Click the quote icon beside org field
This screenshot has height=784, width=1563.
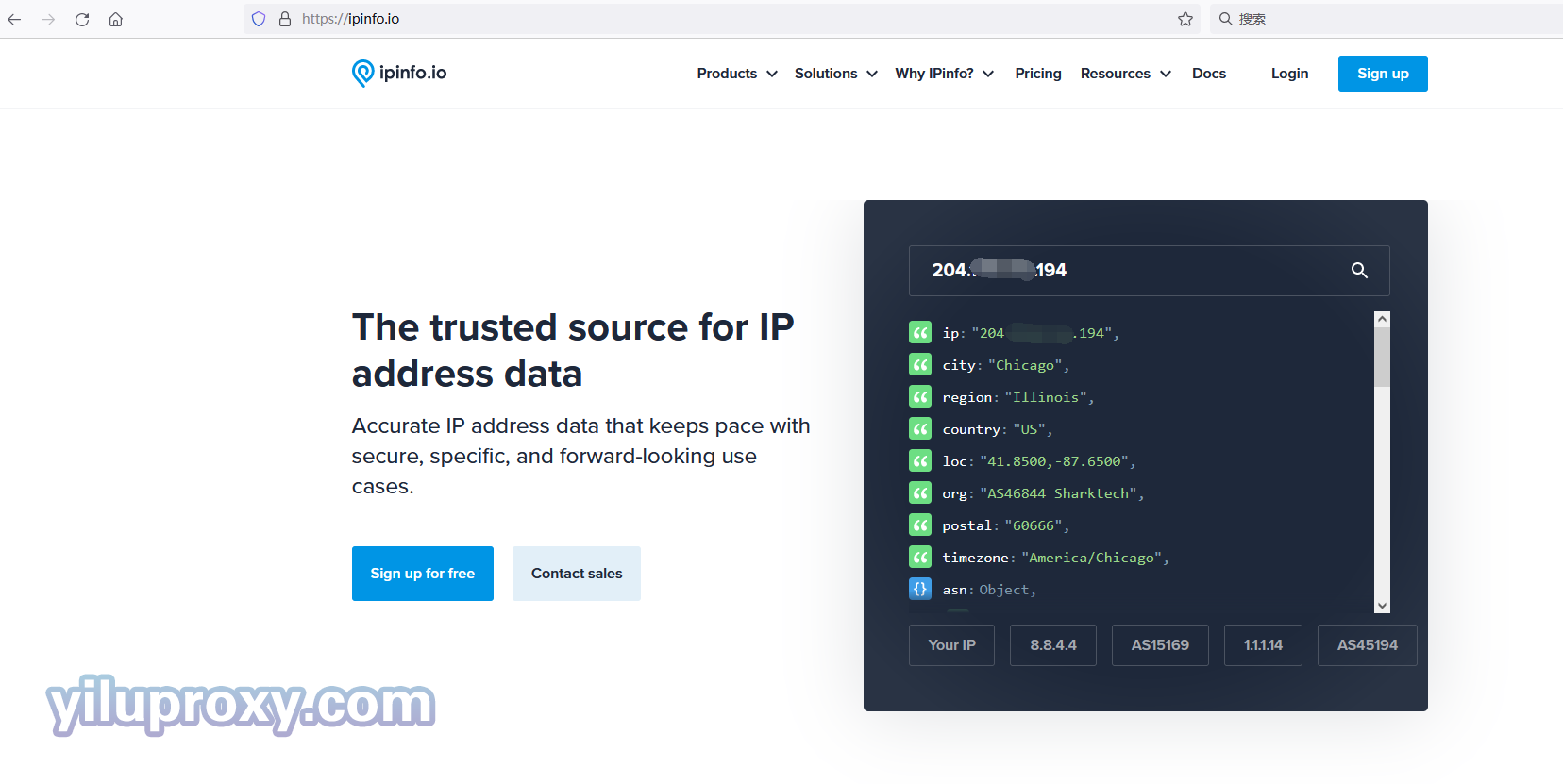point(920,492)
